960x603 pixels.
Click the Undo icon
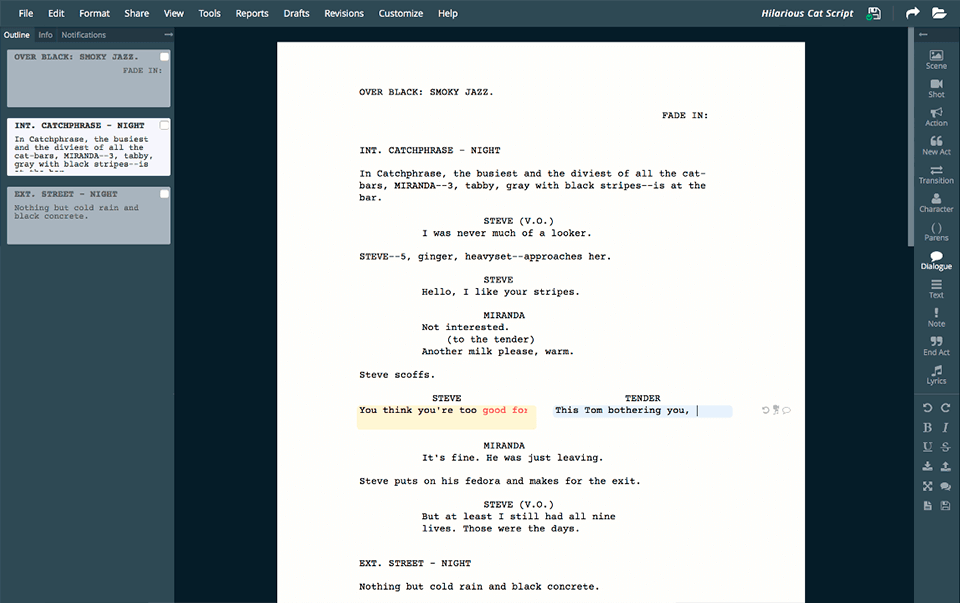tap(927, 407)
